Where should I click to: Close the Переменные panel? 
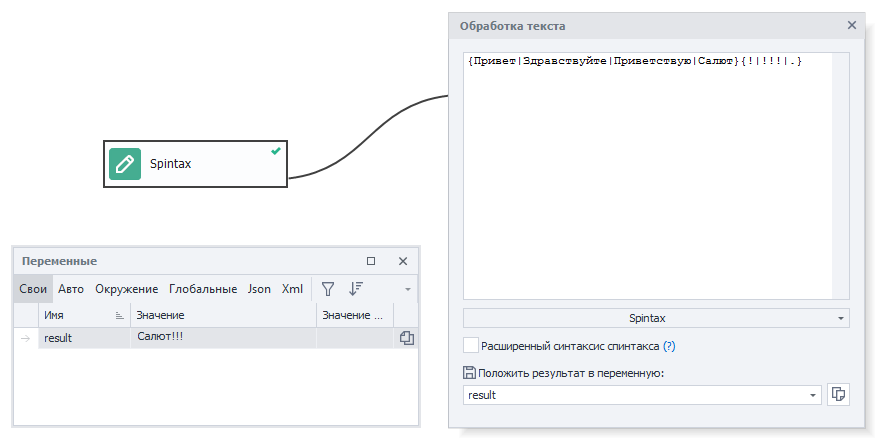click(x=403, y=261)
